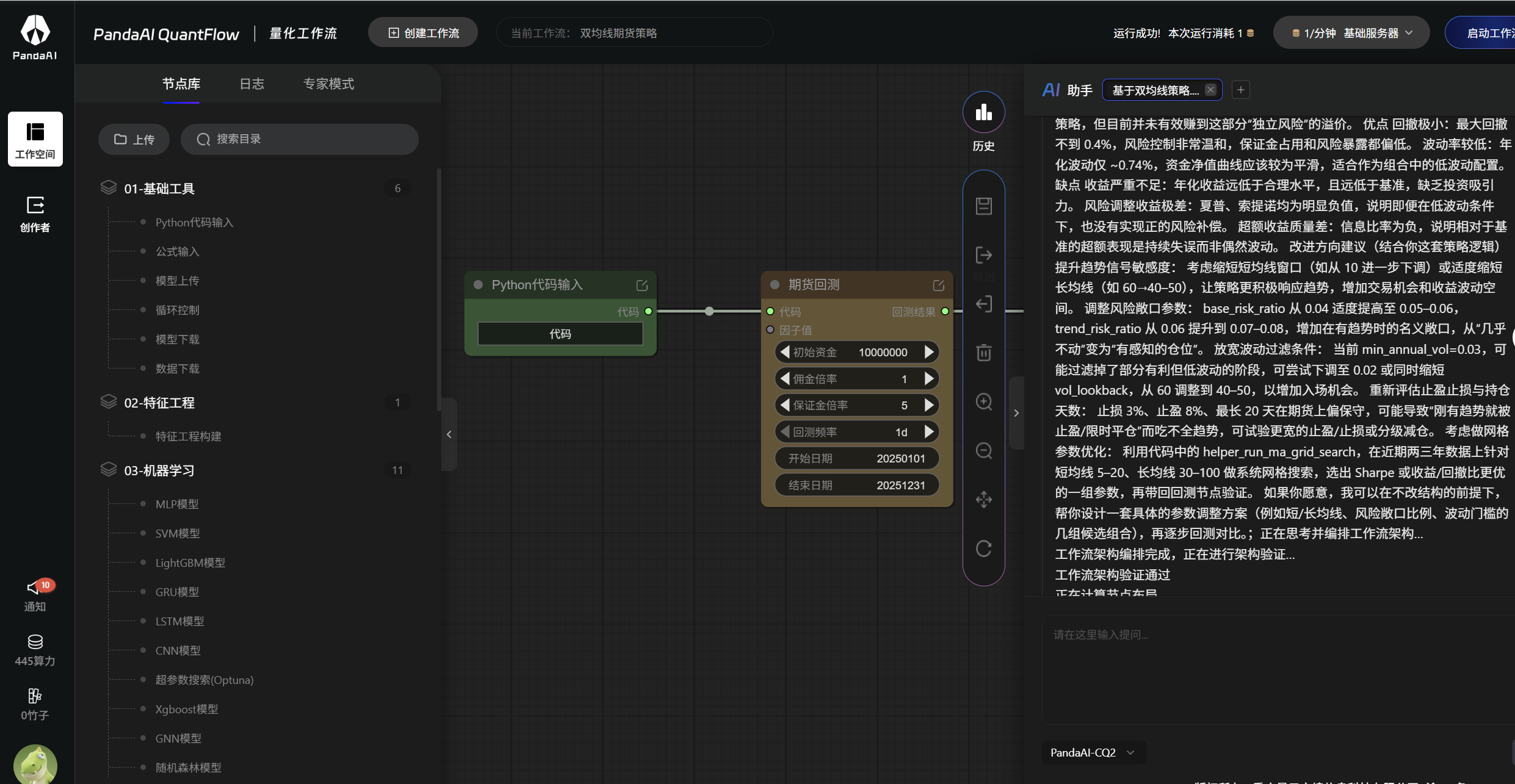Screen dimensions: 1515x784
Task: Click the refresh/reset canvas icon
Action: pos(983,548)
